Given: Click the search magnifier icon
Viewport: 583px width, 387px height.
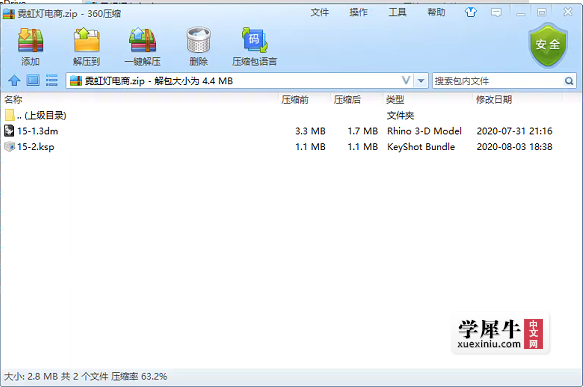Looking at the screenshot, I should [568, 81].
